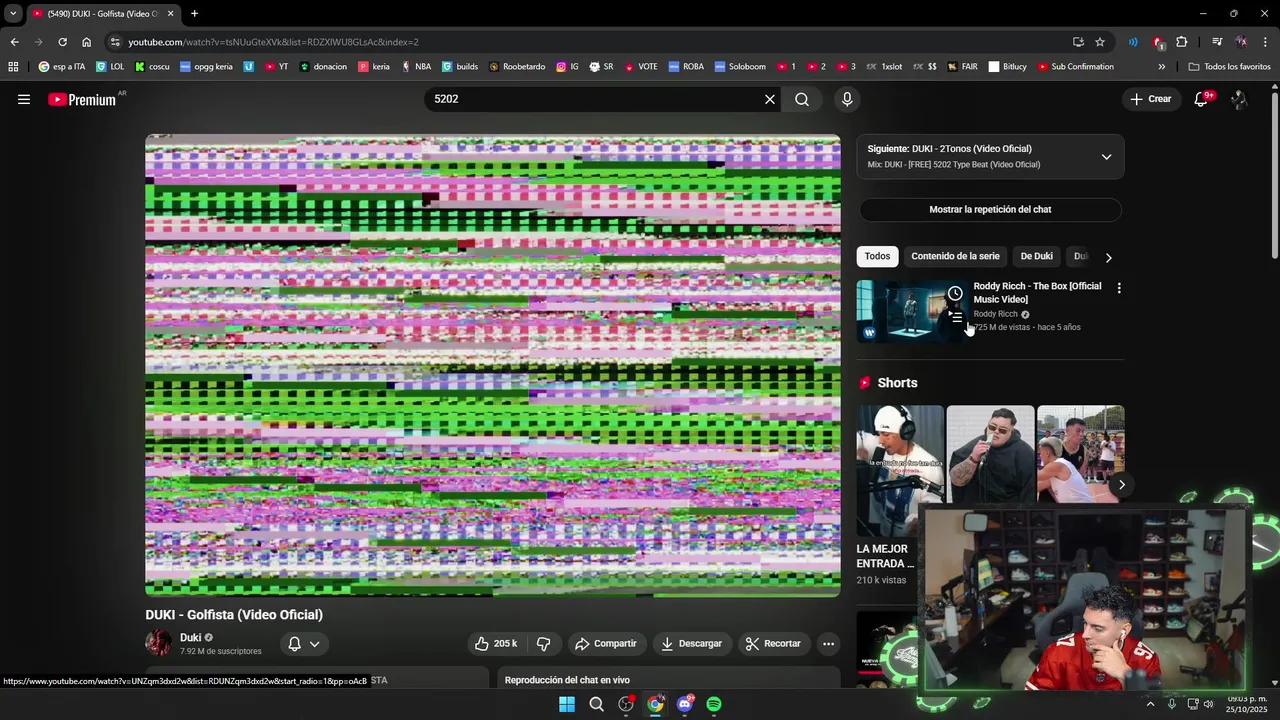Open Bitlucy bookmark
Screen dimensions: 1280x720
click(x=1007, y=67)
